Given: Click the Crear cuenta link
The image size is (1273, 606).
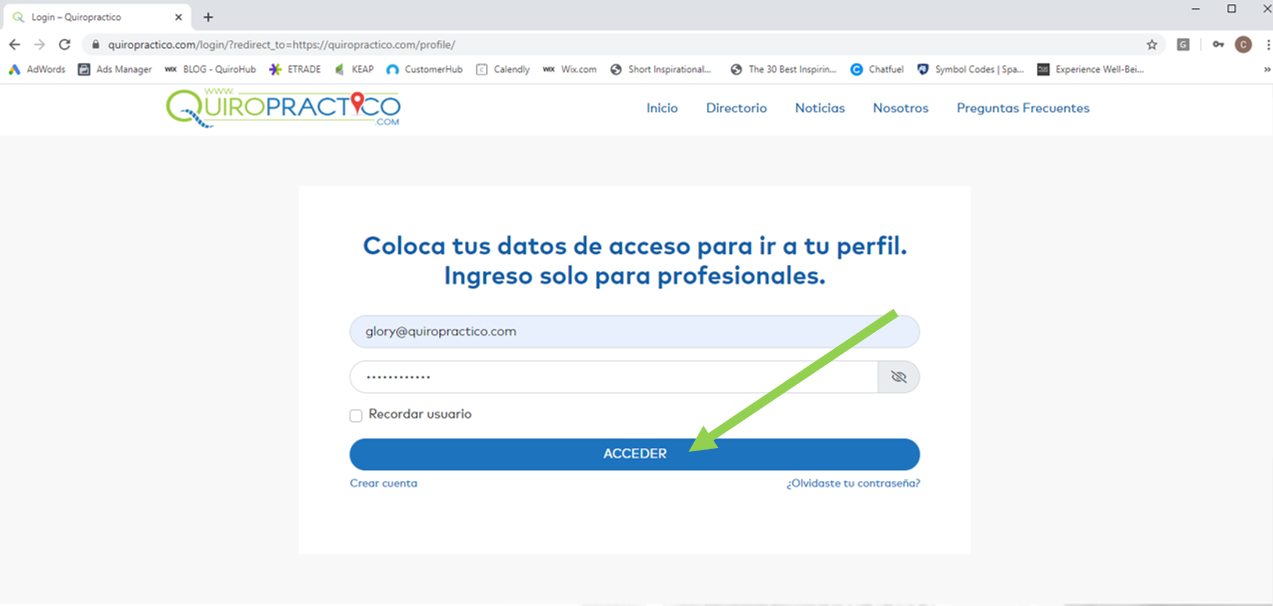Looking at the screenshot, I should (383, 483).
